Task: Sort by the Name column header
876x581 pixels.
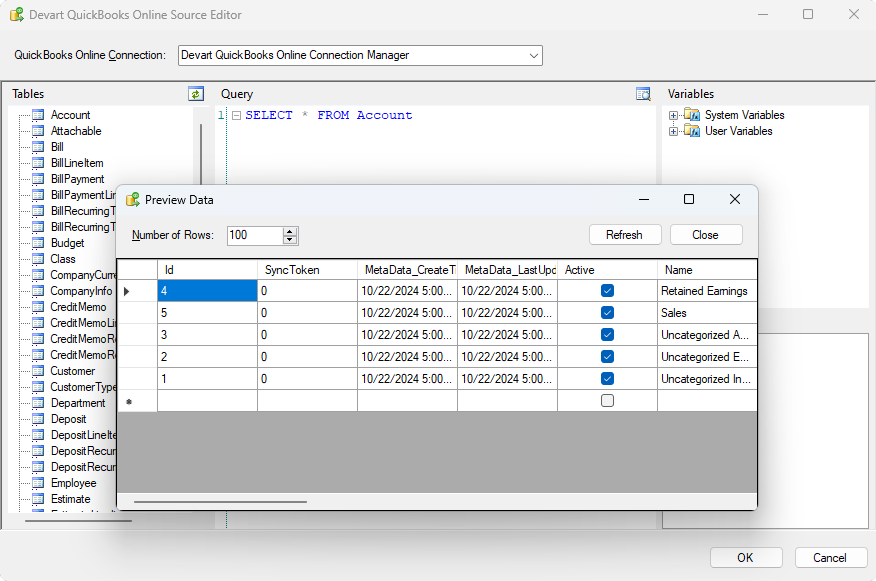Action: click(x=705, y=270)
